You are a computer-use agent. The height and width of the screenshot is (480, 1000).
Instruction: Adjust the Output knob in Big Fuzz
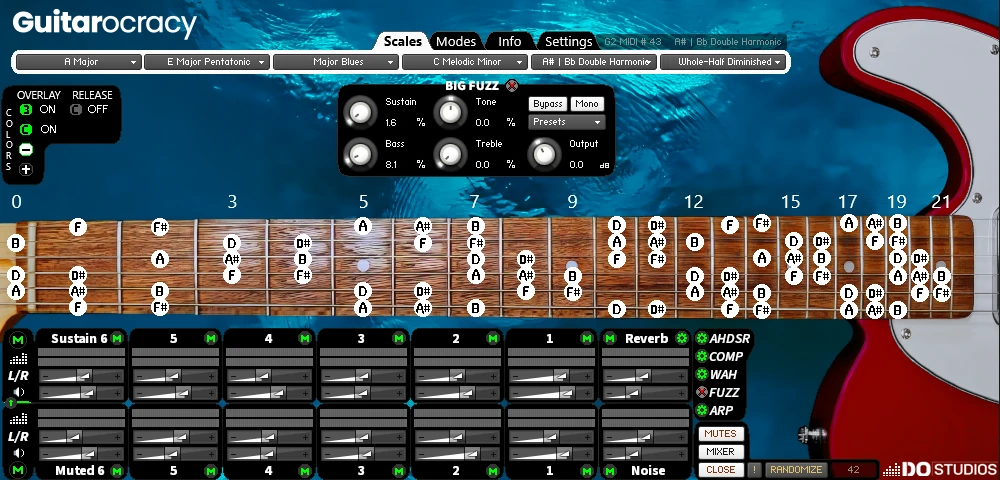click(544, 154)
